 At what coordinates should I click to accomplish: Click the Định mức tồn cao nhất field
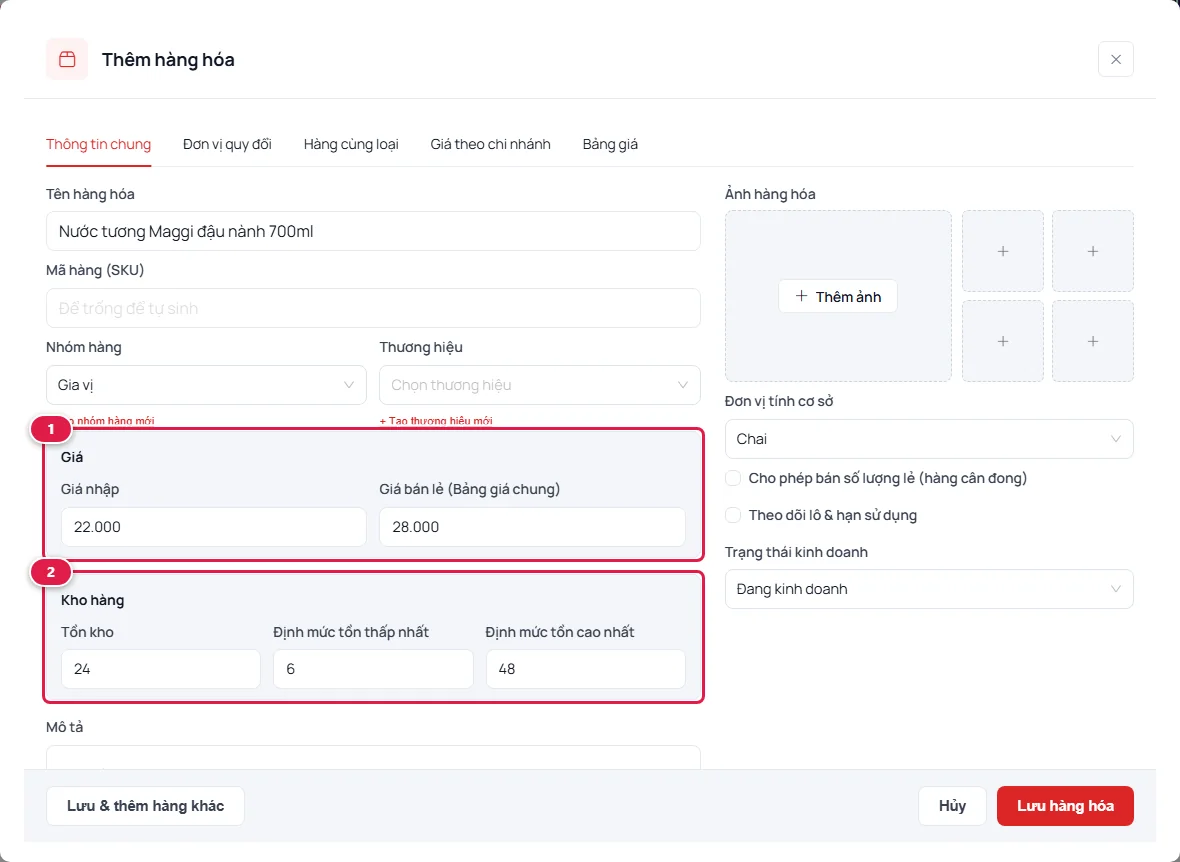585,669
